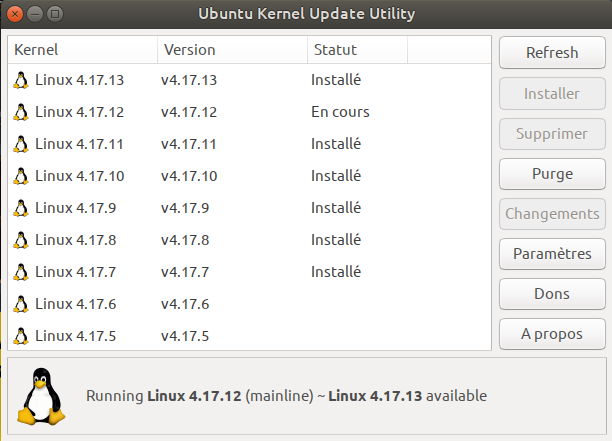This screenshot has width=612, height=441.
Task: Click version cell v4.17.11
Action: tap(189, 144)
